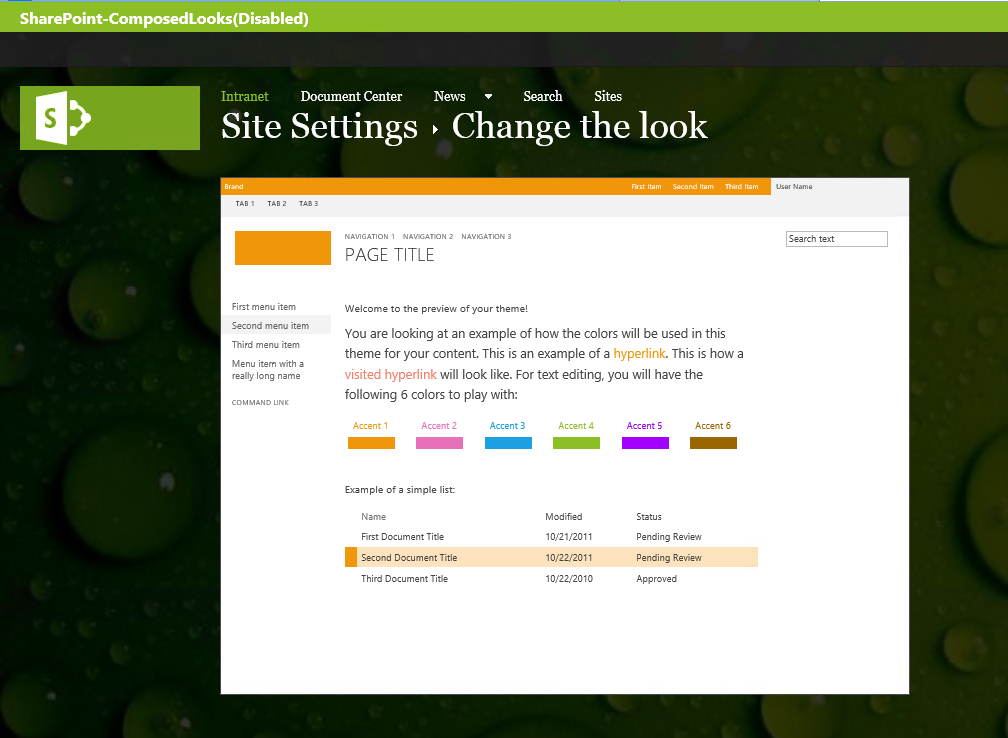Click SharePoint-ComposedLooks(Disabled) title text

(164, 19)
